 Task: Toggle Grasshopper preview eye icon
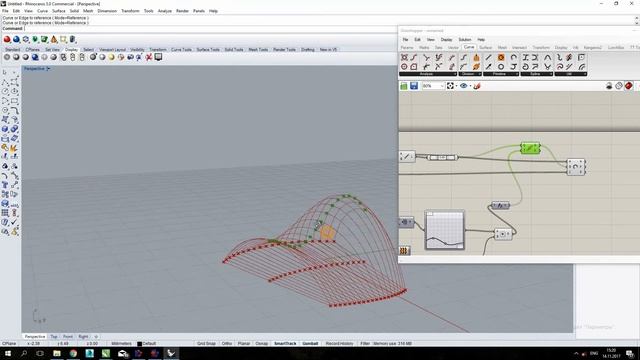click(464, 86)
